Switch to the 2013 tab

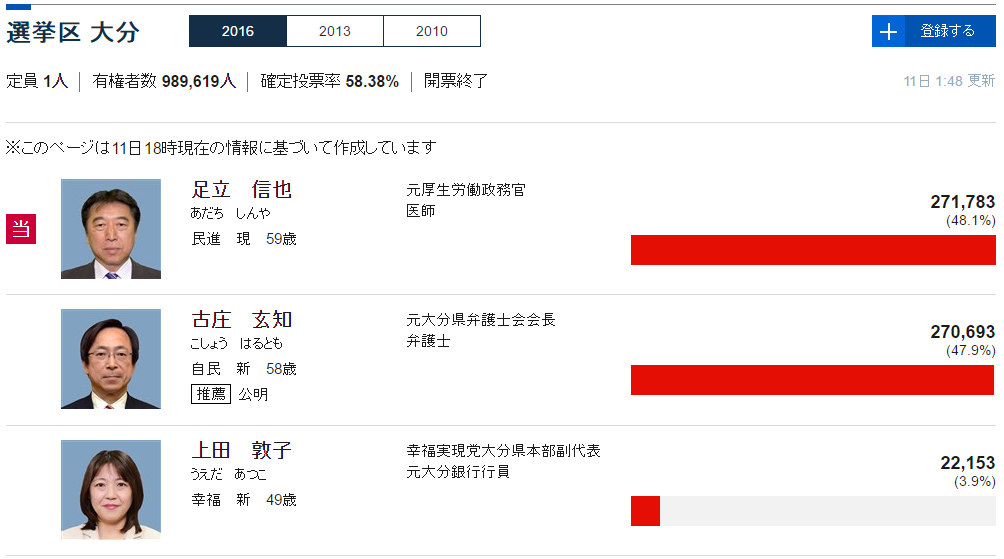(x=335, y=31)
